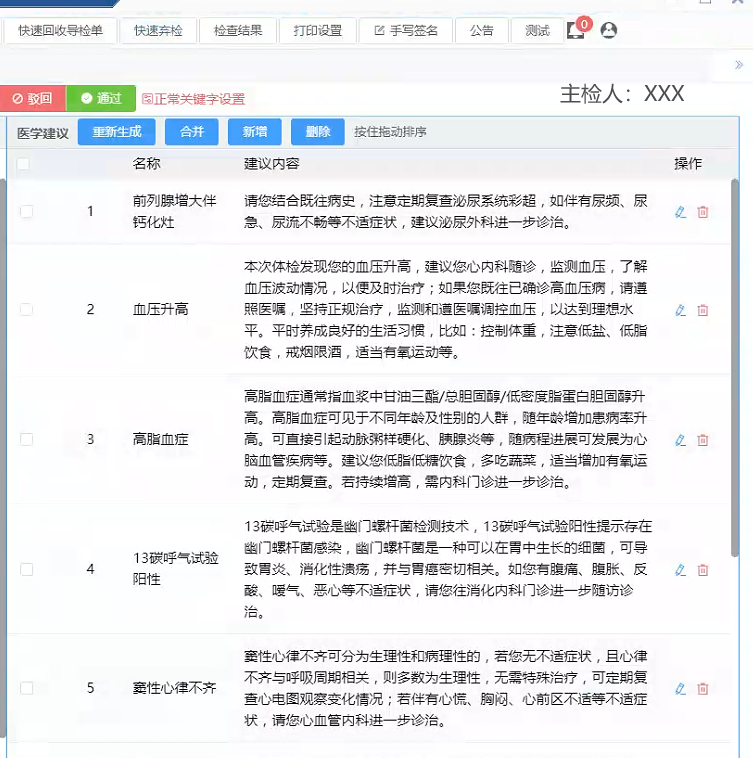Delete the 窦性心律不齐 suggestion
753x758 pixels.
703,688
